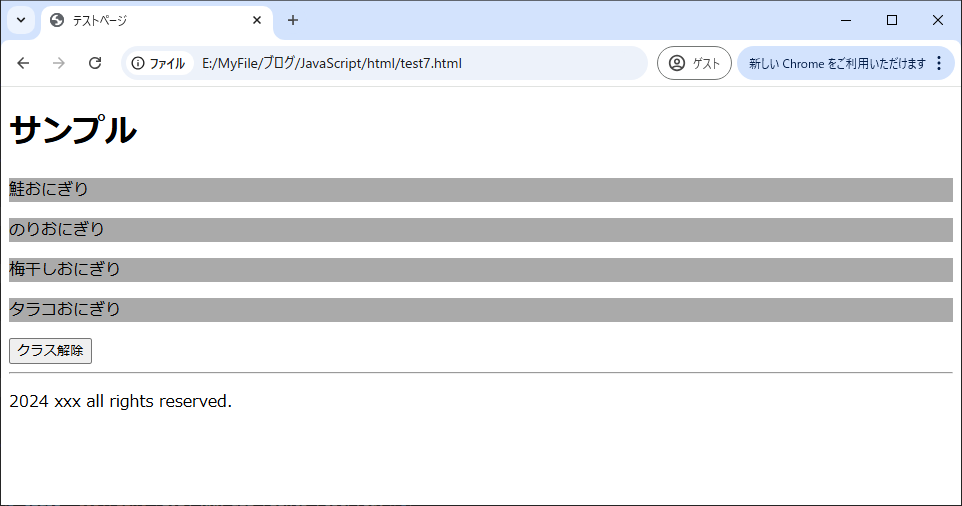Open Chrome three-dot menu
The height and width of the screenshot is (506, 962).
[939, 63]
